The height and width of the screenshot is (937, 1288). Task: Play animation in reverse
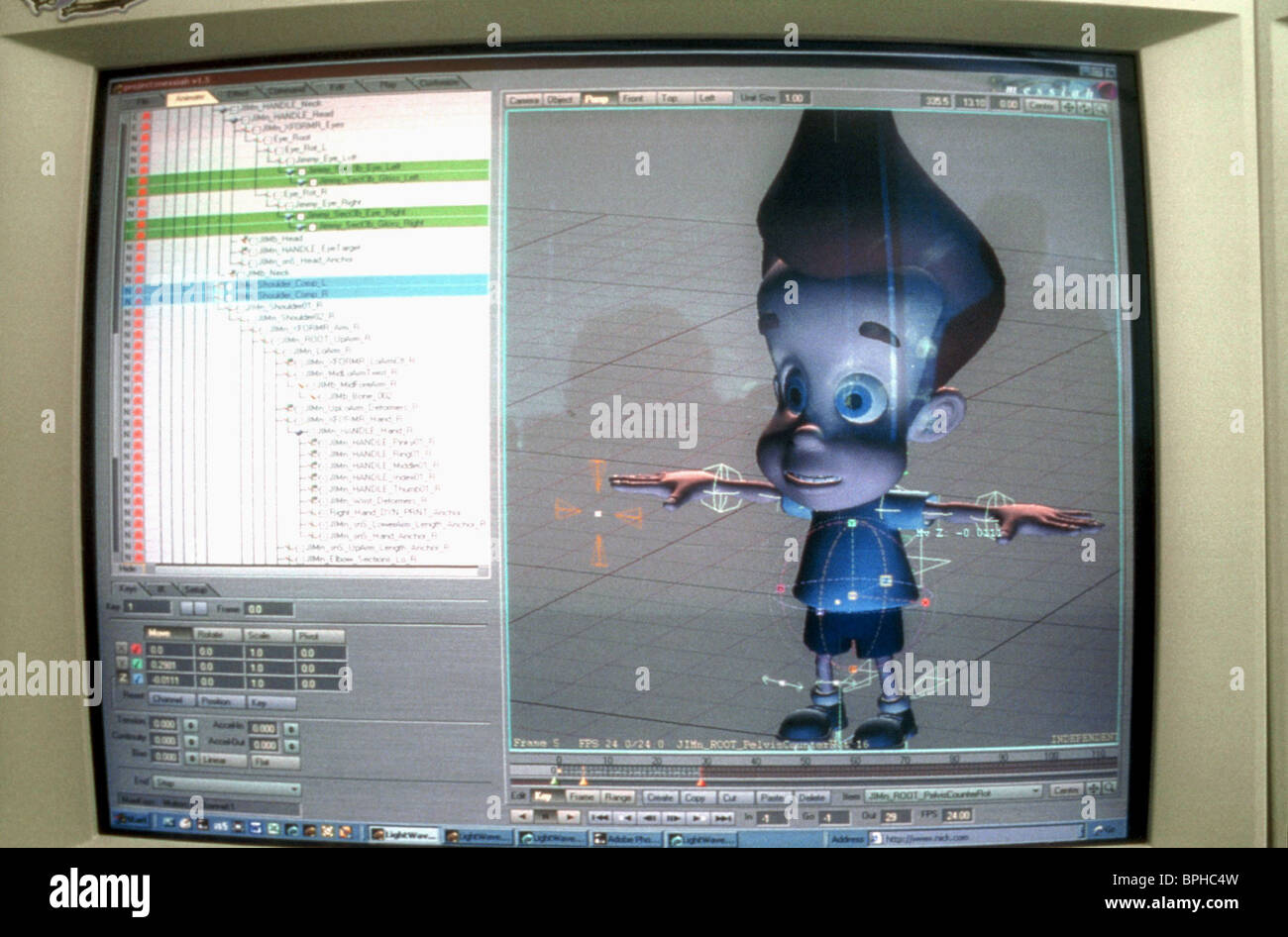click(x=520, y=816)
